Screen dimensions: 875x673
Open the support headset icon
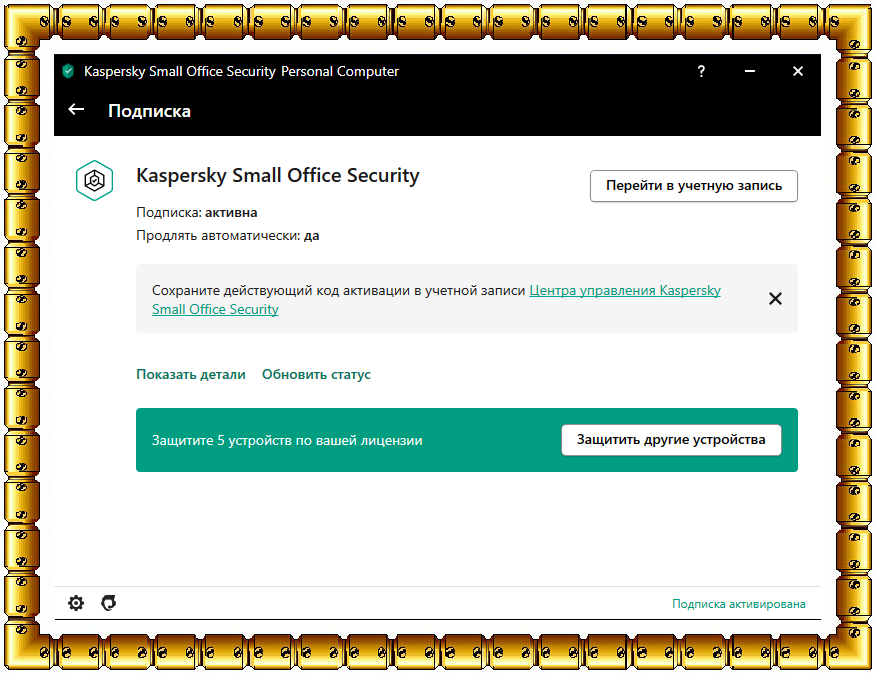[108, 603]
